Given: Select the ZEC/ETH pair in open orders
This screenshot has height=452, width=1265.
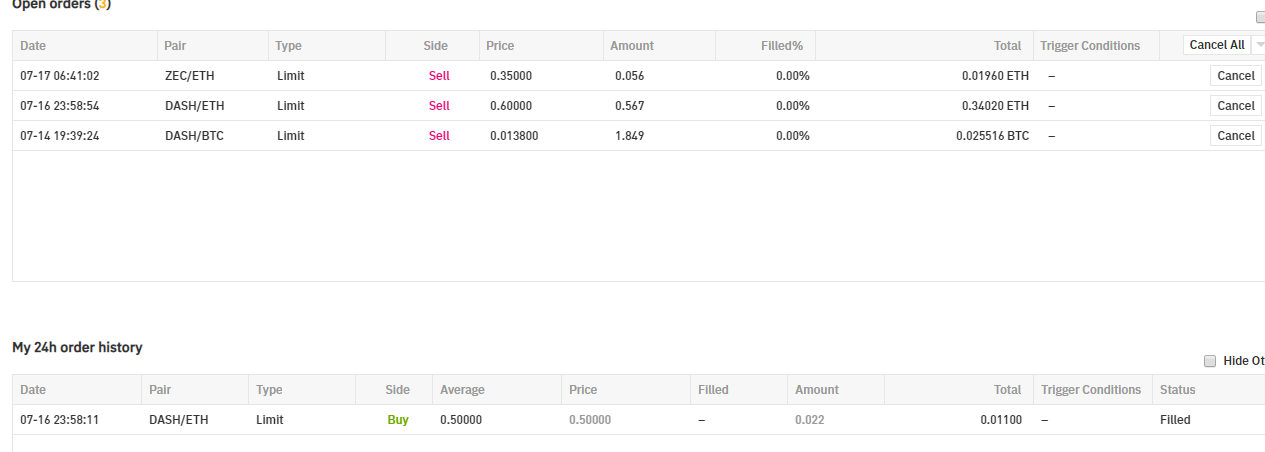Looking at the screenshot, I should pyautogui.click(x=188, y=76).
